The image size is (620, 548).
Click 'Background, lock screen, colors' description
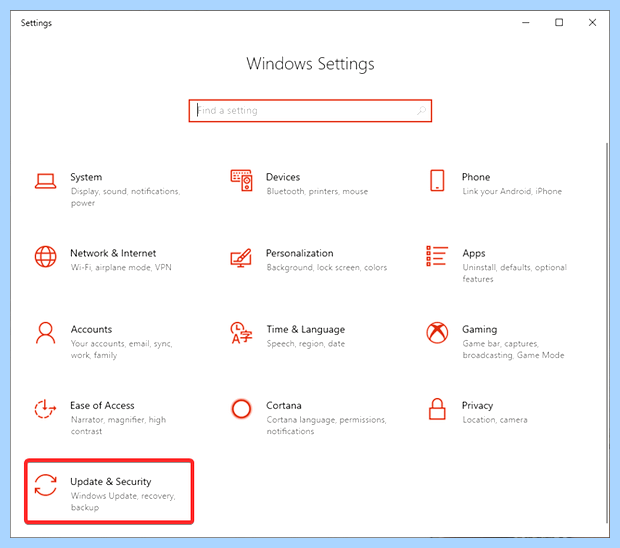pos(327,268)
